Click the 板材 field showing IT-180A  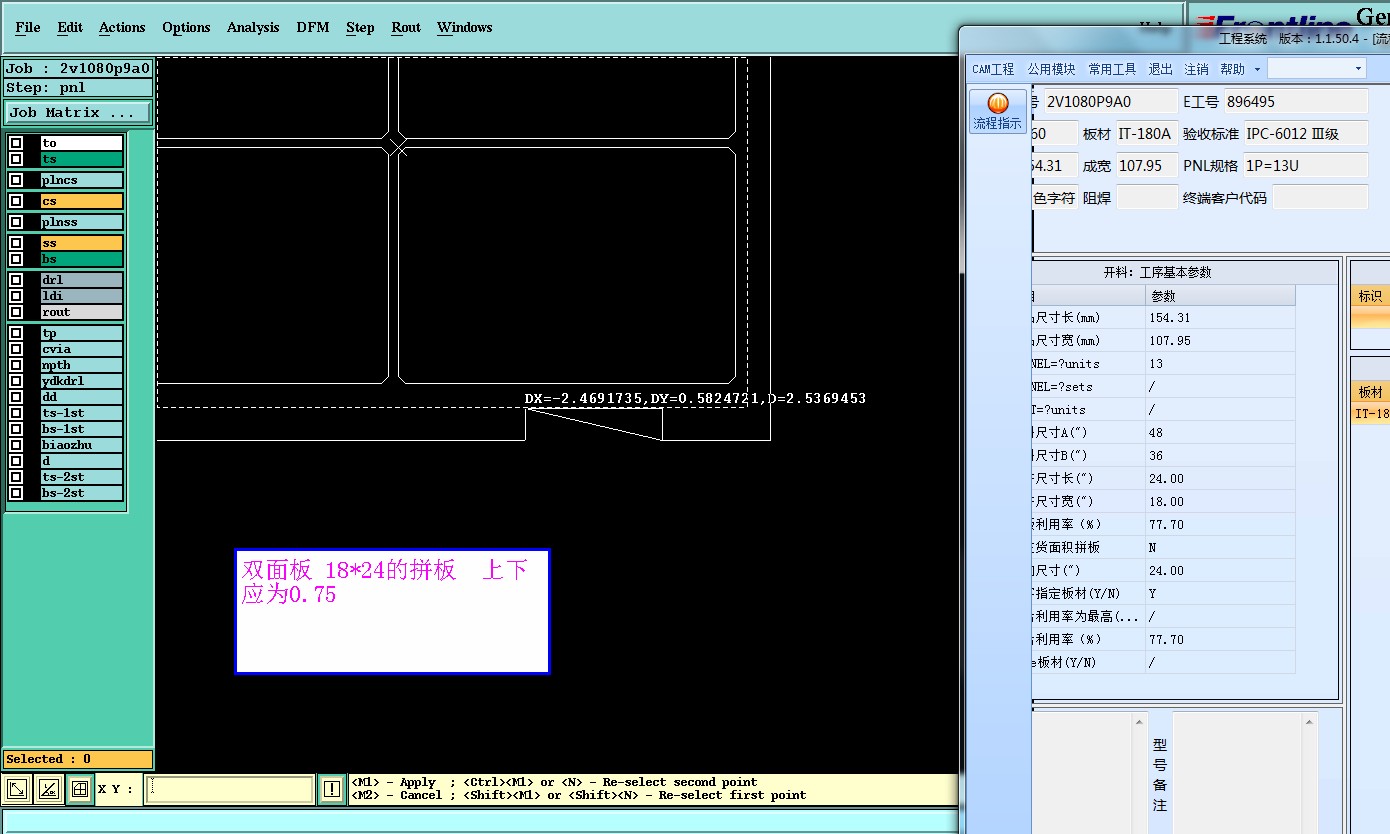tap(1147, 133)
